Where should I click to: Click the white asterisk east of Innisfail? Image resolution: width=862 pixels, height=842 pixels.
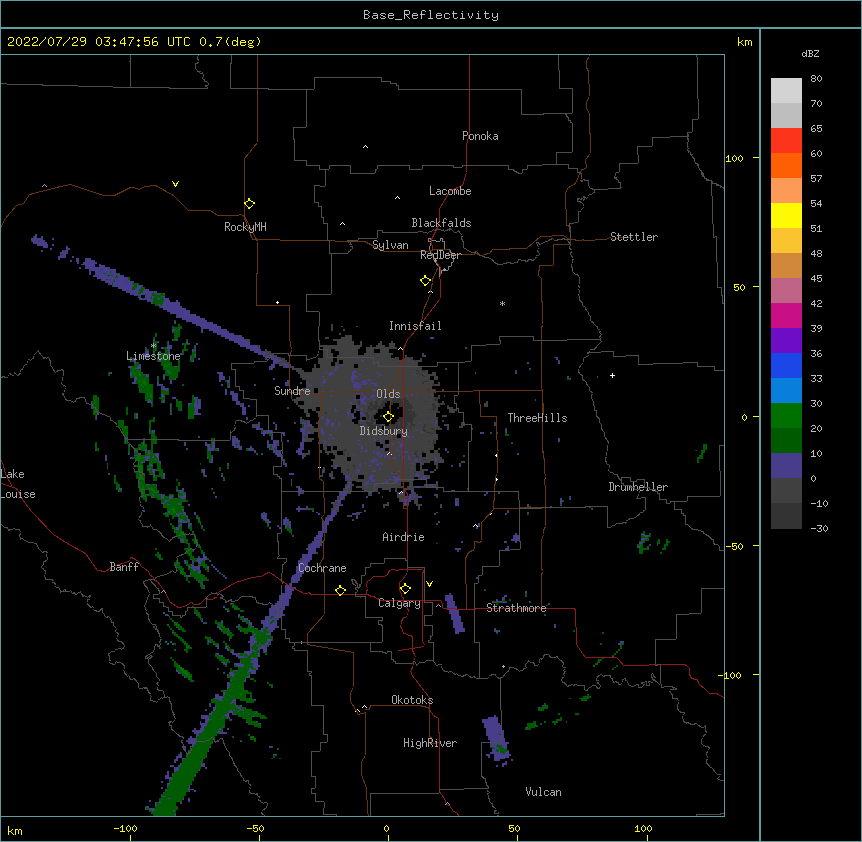click(x=502, y=303)
